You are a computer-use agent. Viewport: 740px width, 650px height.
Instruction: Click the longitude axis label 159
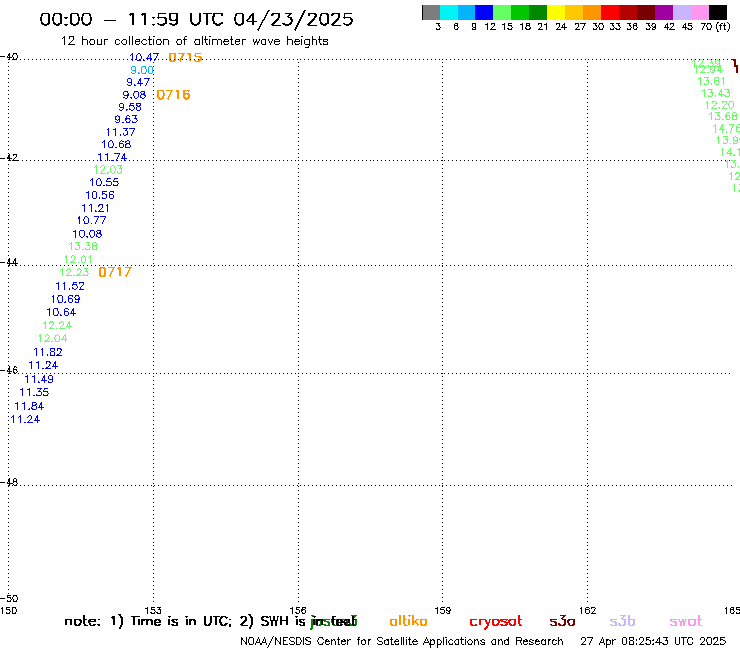tap(443, 610)
